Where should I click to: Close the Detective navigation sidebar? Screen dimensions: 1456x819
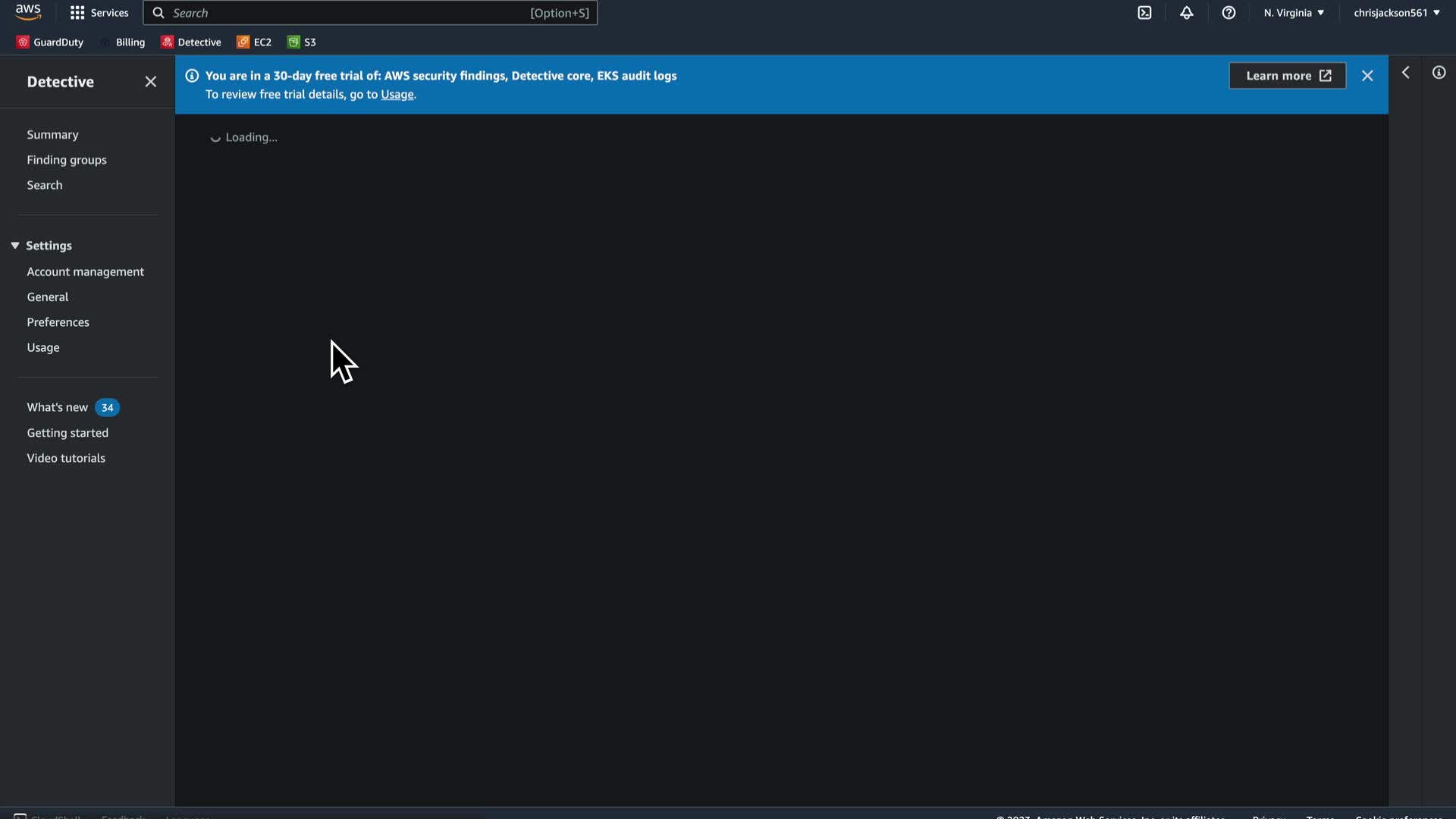pos(151,82)
